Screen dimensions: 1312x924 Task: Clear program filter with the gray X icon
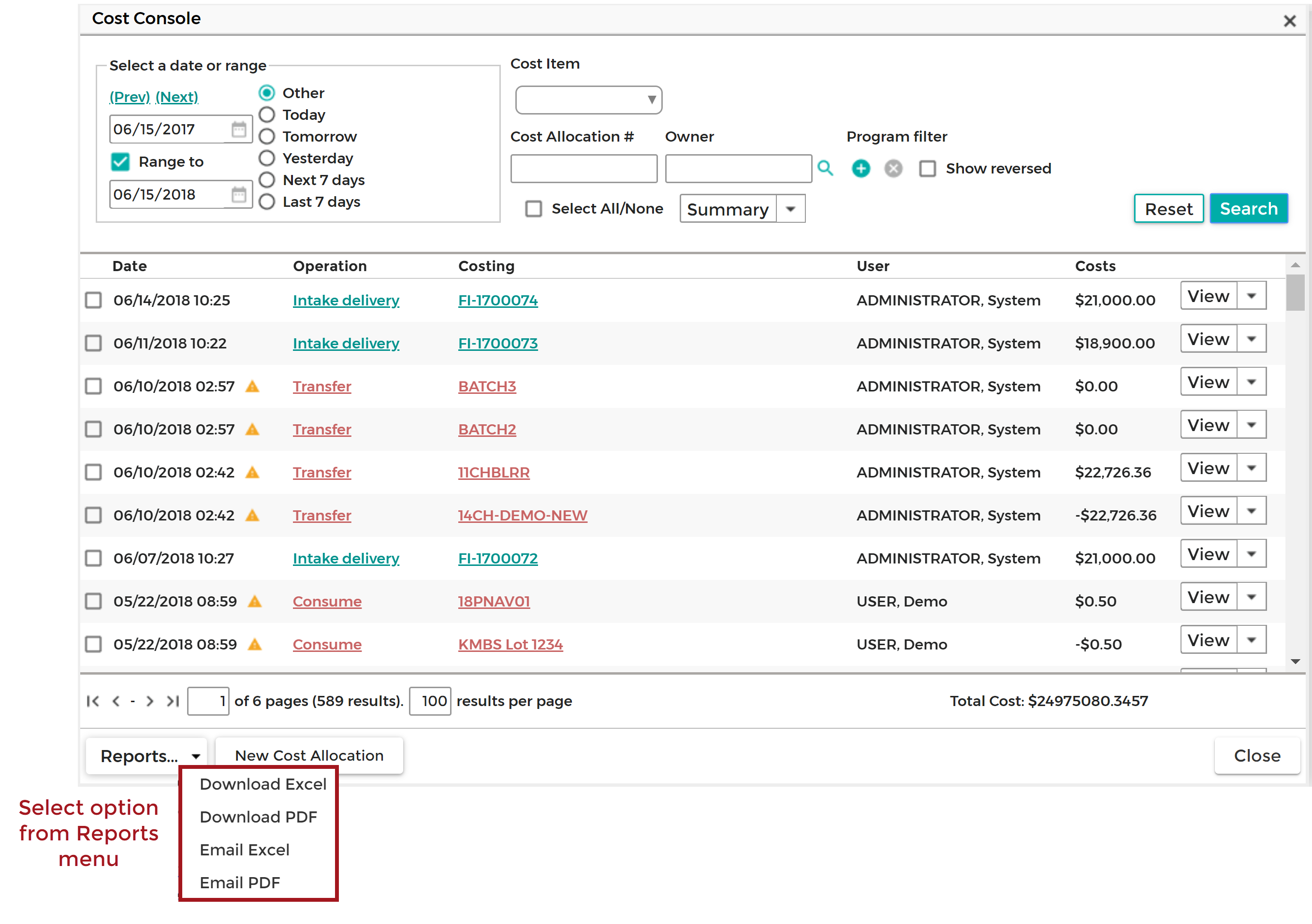pyautogui.click(x=893, y=169)
